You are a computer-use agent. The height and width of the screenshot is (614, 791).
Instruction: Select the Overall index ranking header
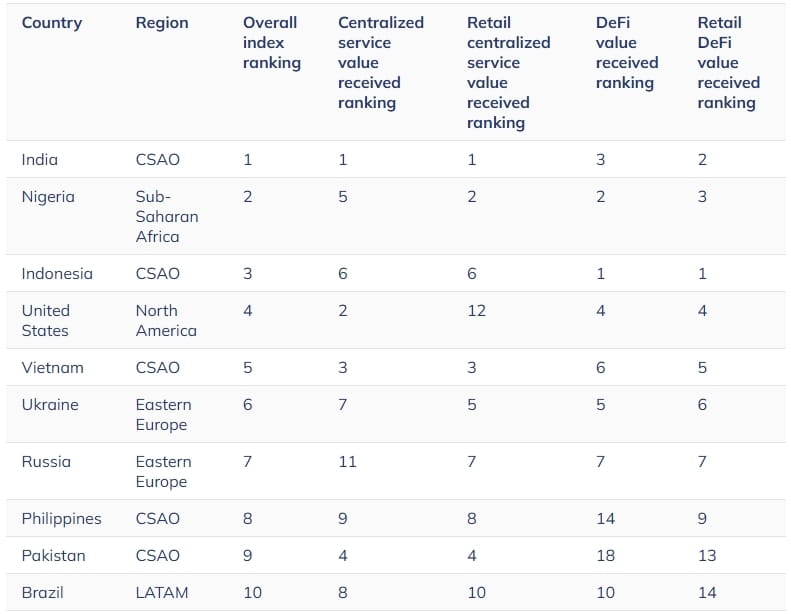(x=272, y=42)
